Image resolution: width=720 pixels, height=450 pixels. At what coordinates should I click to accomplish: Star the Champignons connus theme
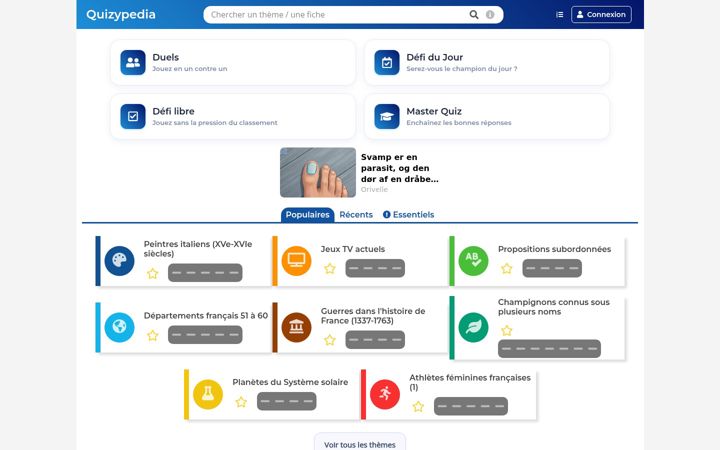(506, 331)
